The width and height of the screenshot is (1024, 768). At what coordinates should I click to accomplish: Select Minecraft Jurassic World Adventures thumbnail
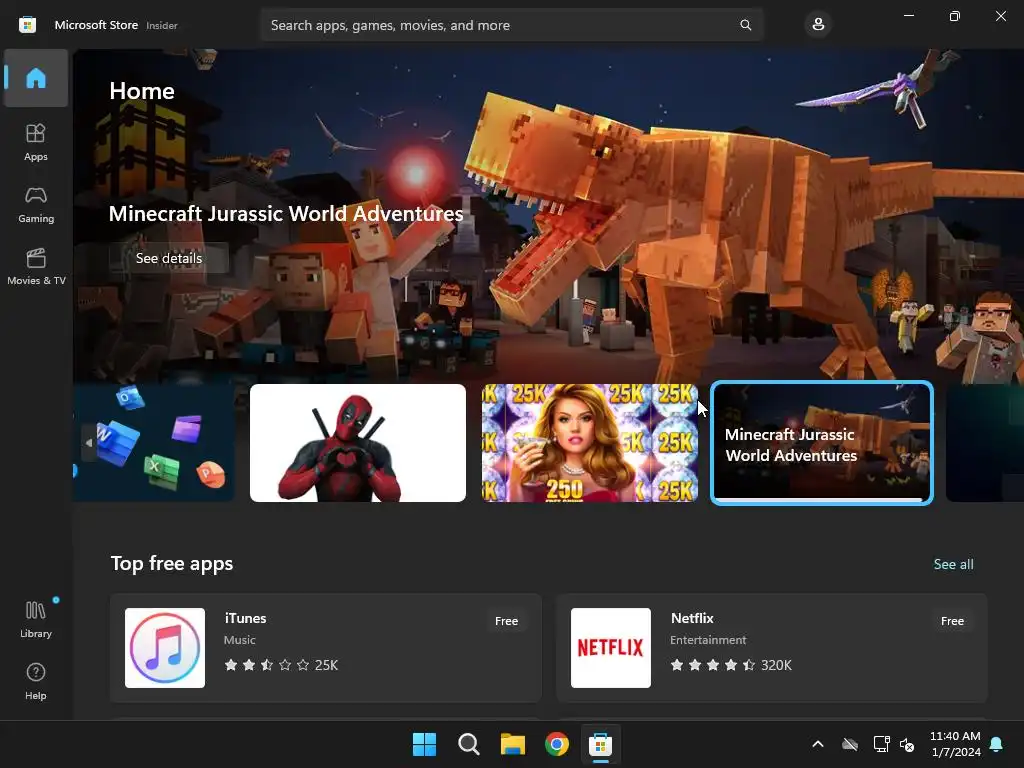click(x=822, y=443)
